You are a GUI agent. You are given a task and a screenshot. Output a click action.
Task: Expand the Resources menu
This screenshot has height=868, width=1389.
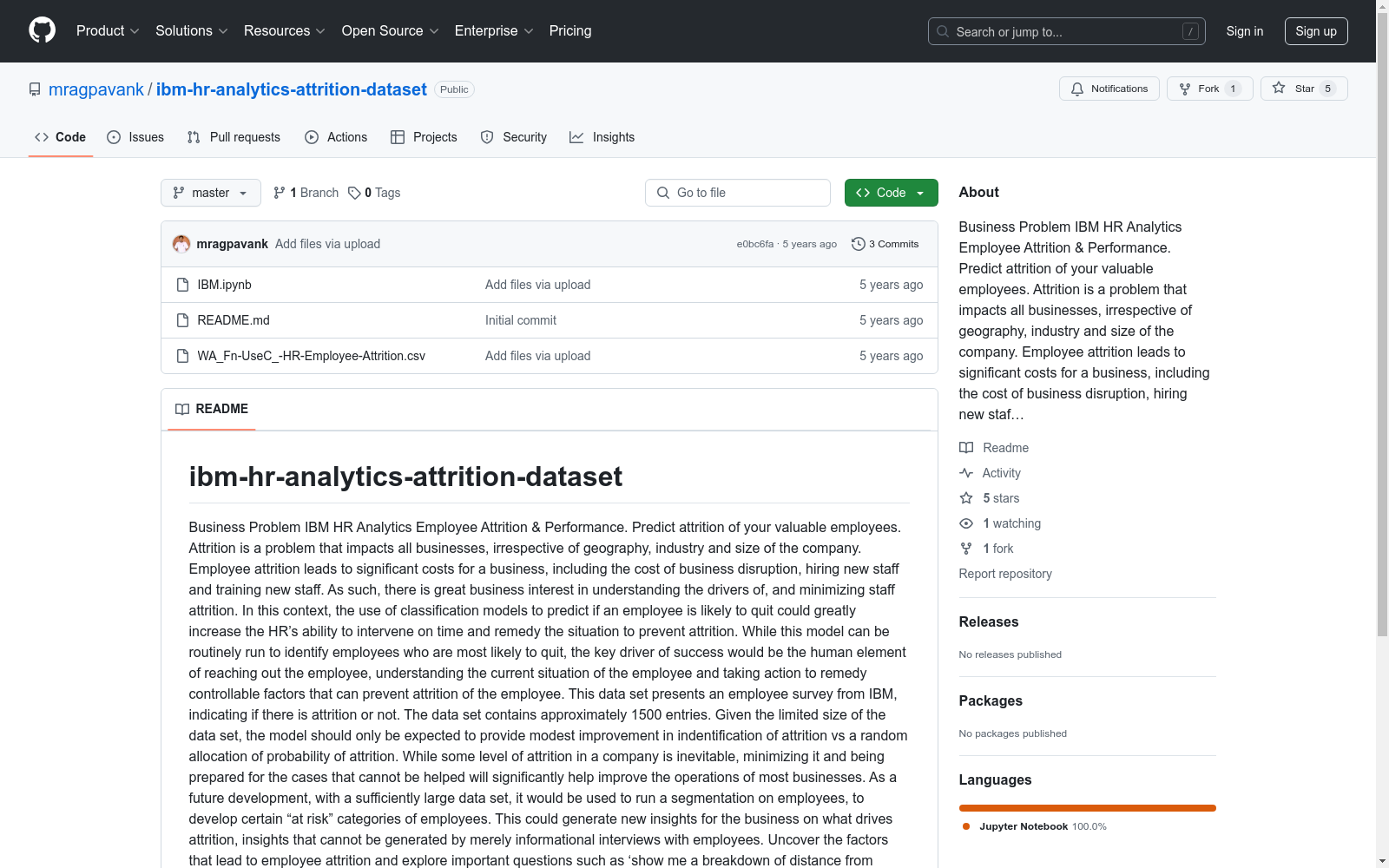tap(285, 31)
